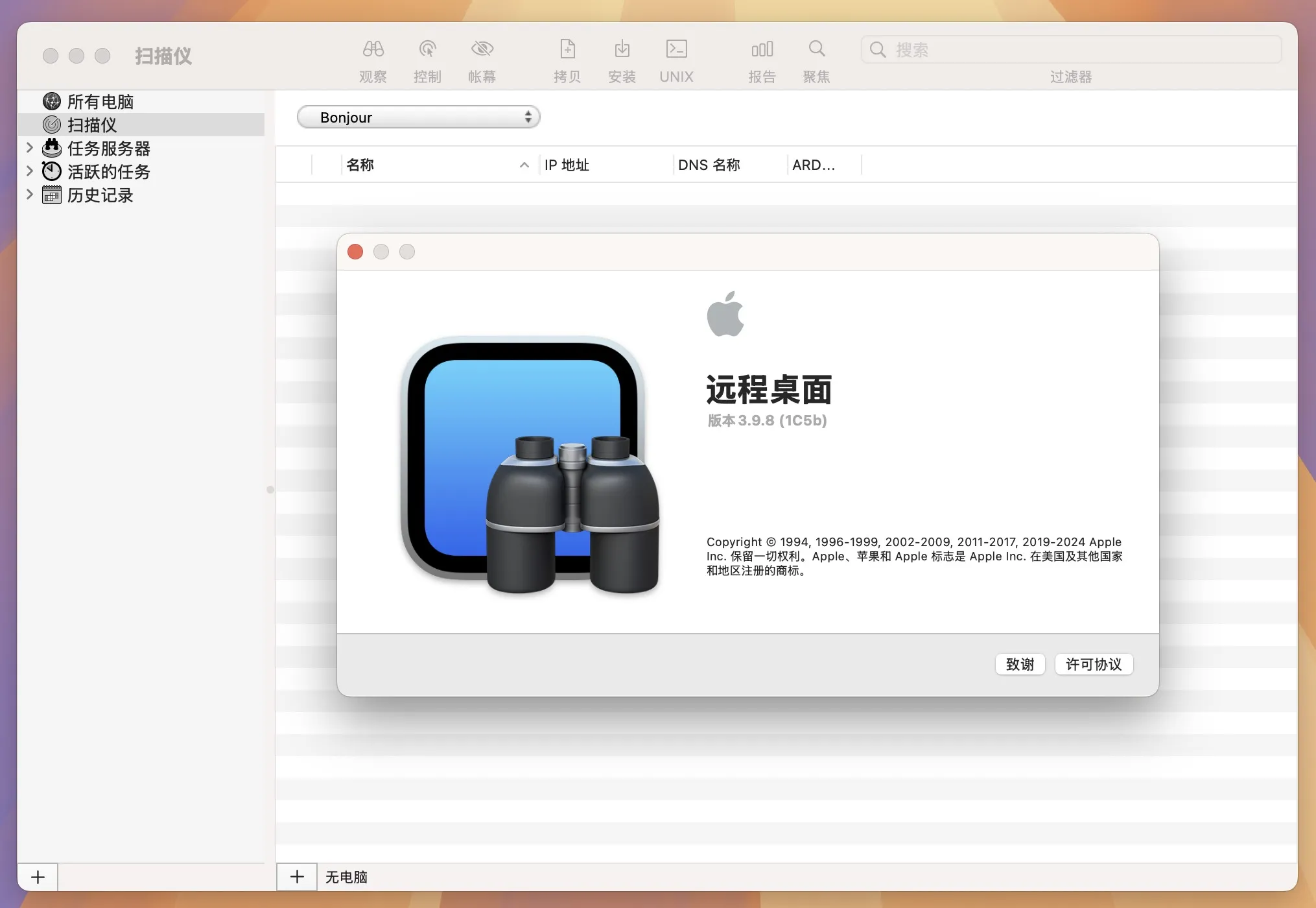Click the 致谢 acknowledgements button
1316x908 pixels.
point(1020,664)
